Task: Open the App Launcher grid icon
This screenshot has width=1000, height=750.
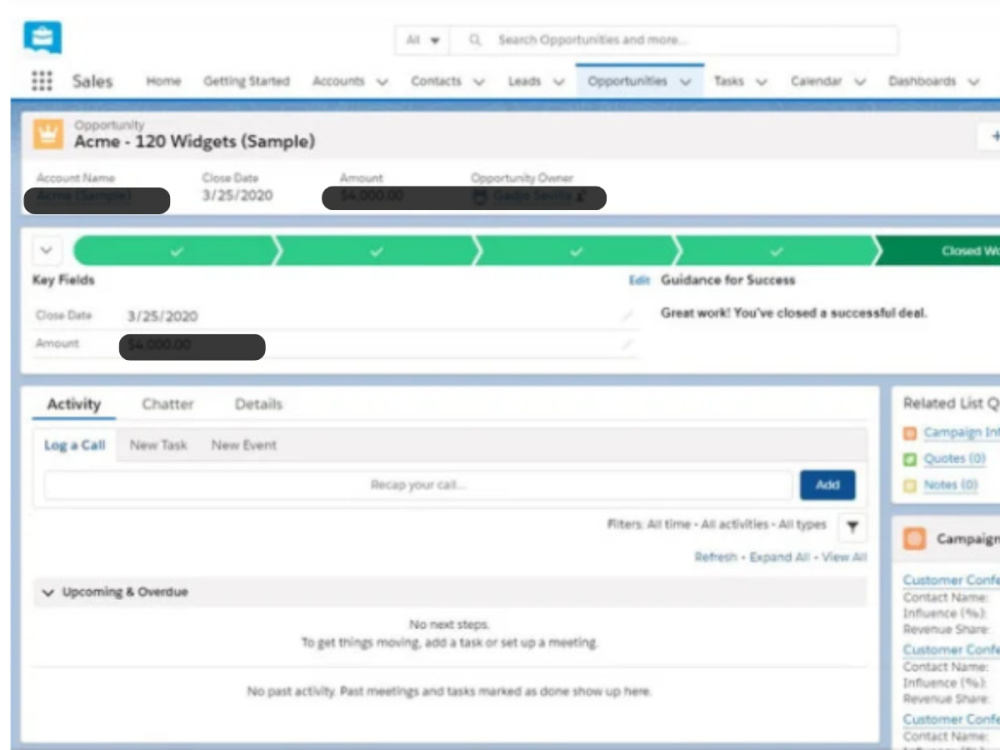Action: (x=42, y=81)
